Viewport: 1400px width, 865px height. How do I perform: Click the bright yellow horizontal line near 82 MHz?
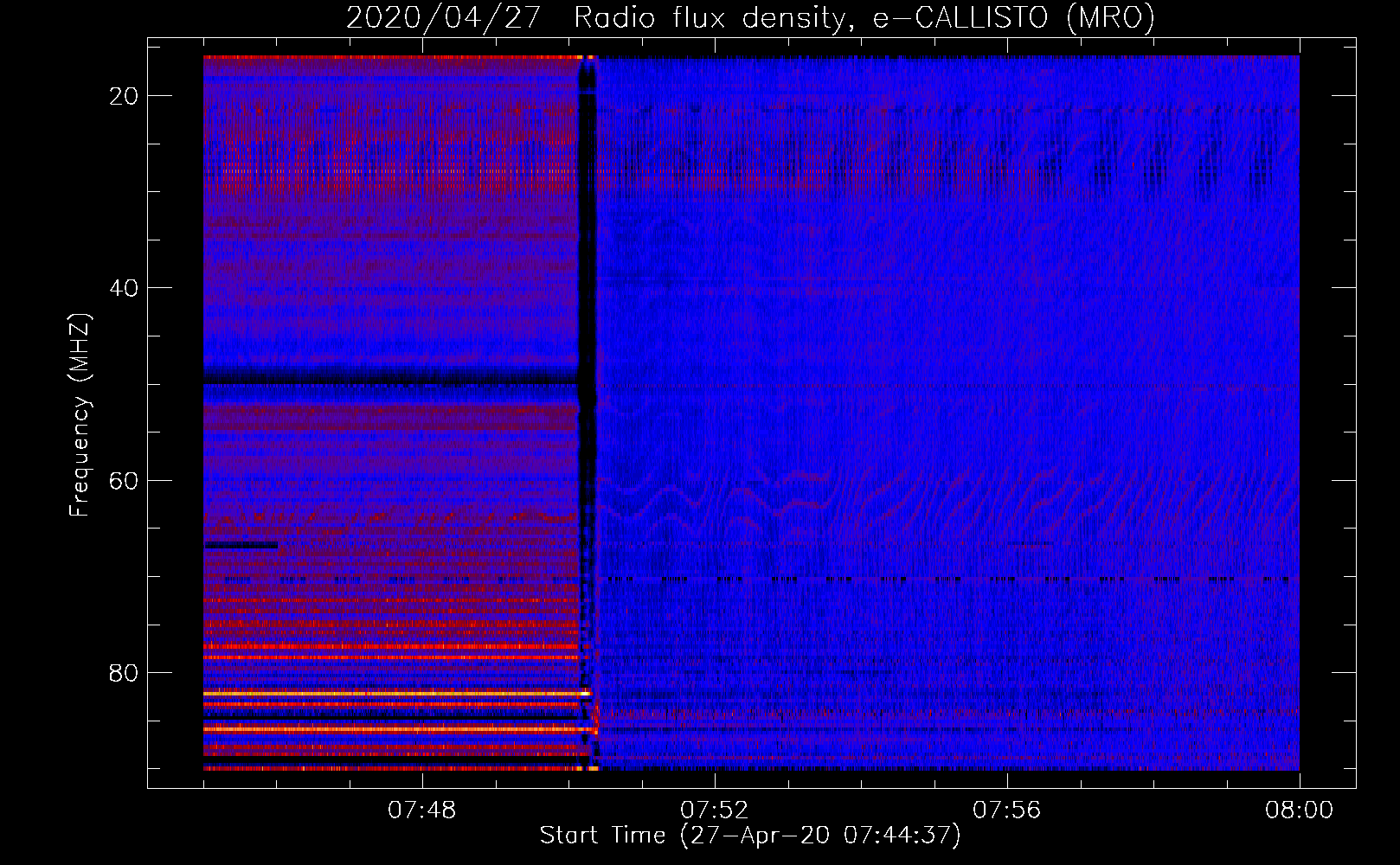tap(396, 694)
